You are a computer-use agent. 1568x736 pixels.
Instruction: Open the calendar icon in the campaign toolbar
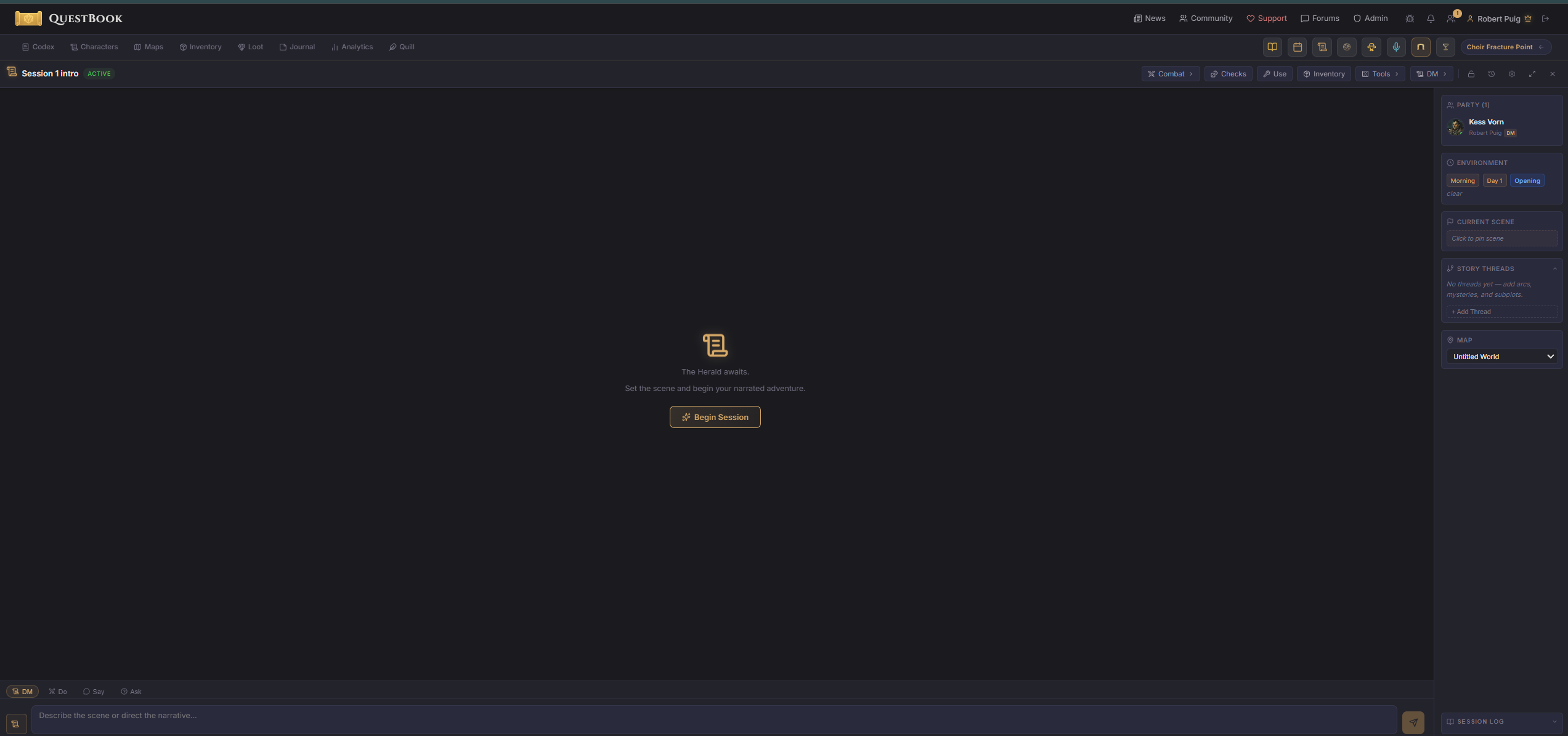click(1297, 47)
